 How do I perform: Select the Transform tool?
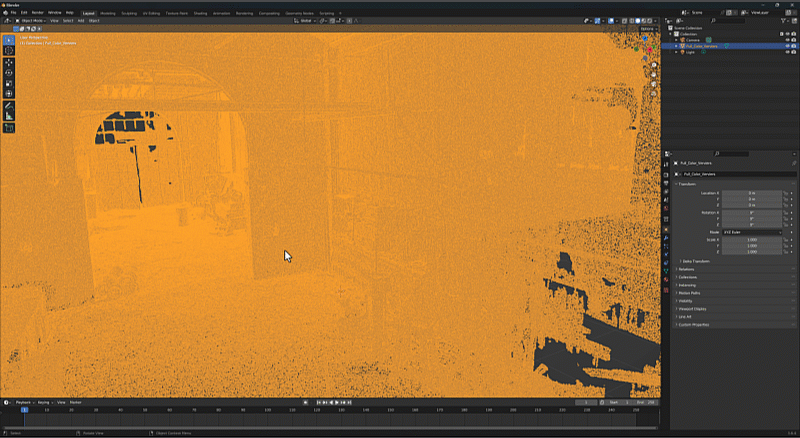click(9, 93)
